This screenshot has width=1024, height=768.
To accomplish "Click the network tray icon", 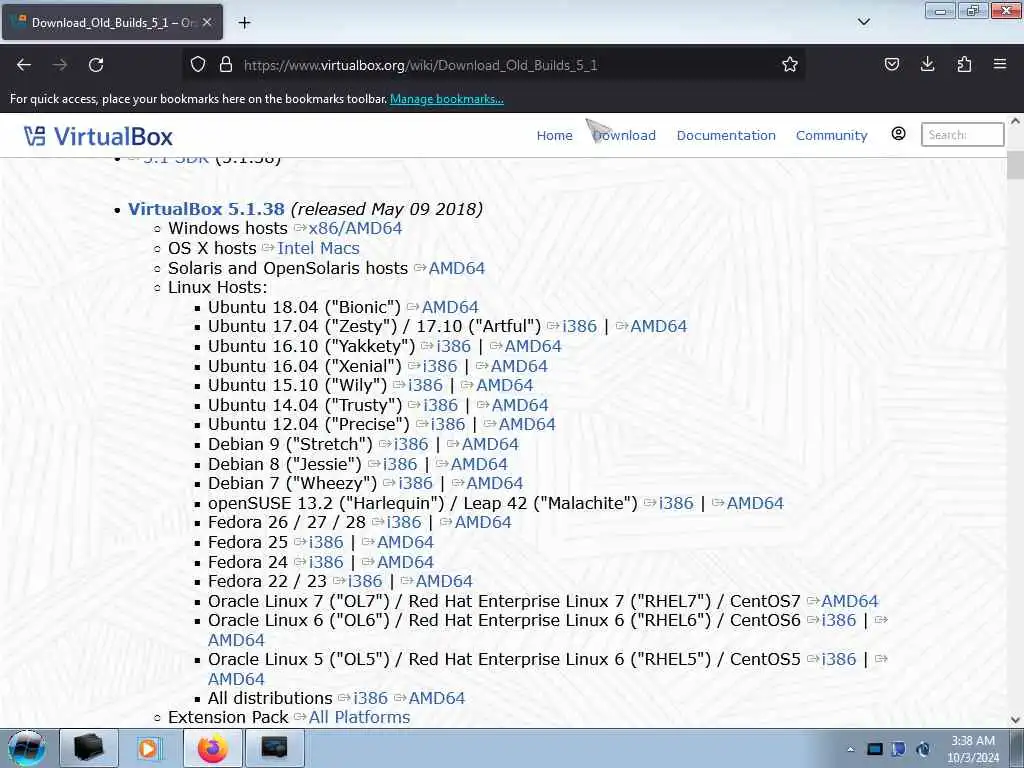I will pyautogui.click(x=874, y=749).
